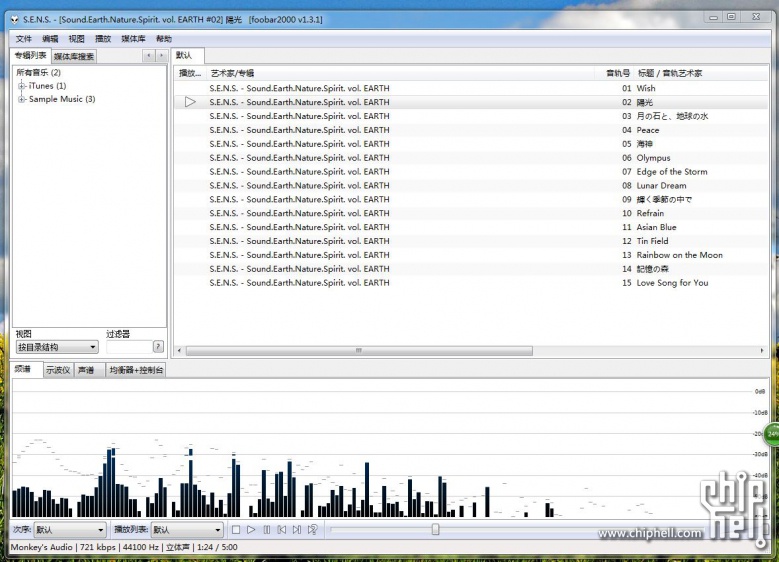Viewport: 779px width, 562px height.
Task: Select 所有音乐 (2) in the tree
Action: tap(39, 73)
